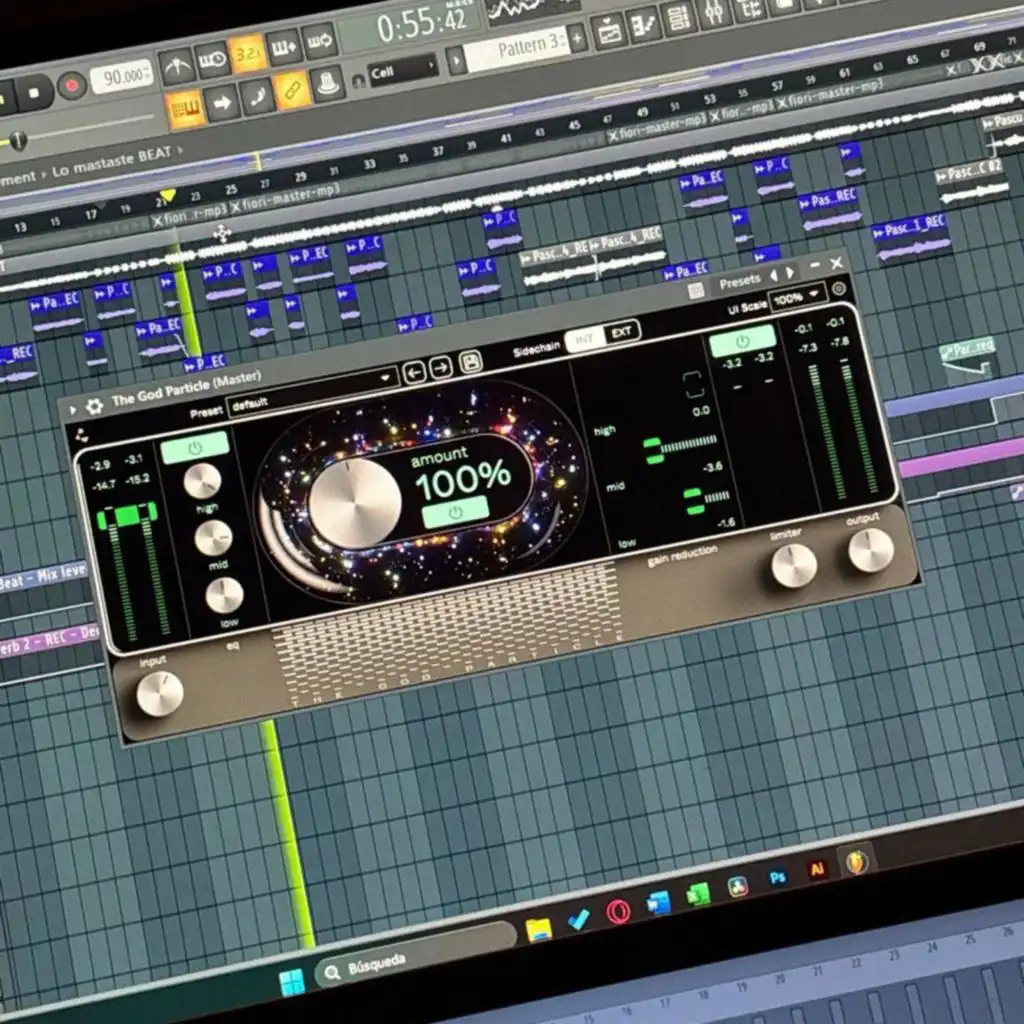Click the left-arrow preset button in God Particle
The image size is (1024, 1024).
click(415, 372)
